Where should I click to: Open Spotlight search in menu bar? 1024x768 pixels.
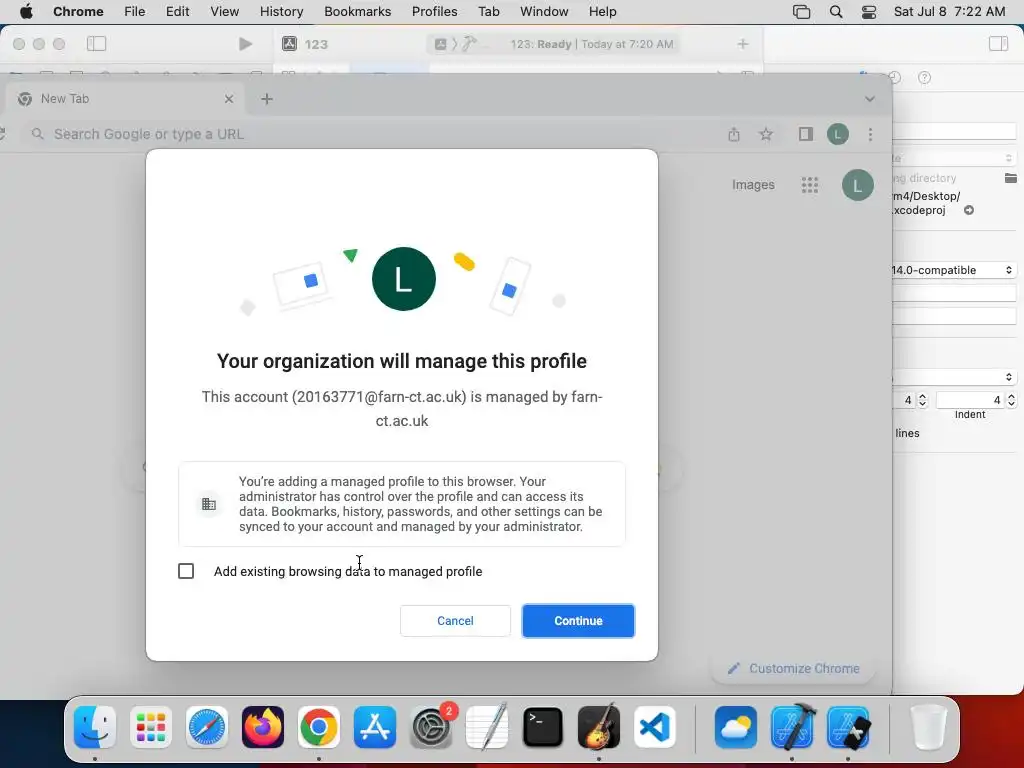tap(836, 12)
